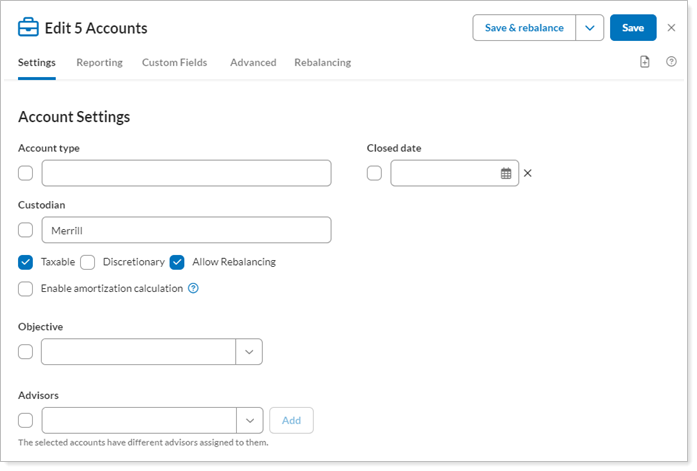Viewport: 697px width, 471px height.
Task: Tick the checkbox beside the Custodian field
Action: pyautogui.click(x=26, y=231)
